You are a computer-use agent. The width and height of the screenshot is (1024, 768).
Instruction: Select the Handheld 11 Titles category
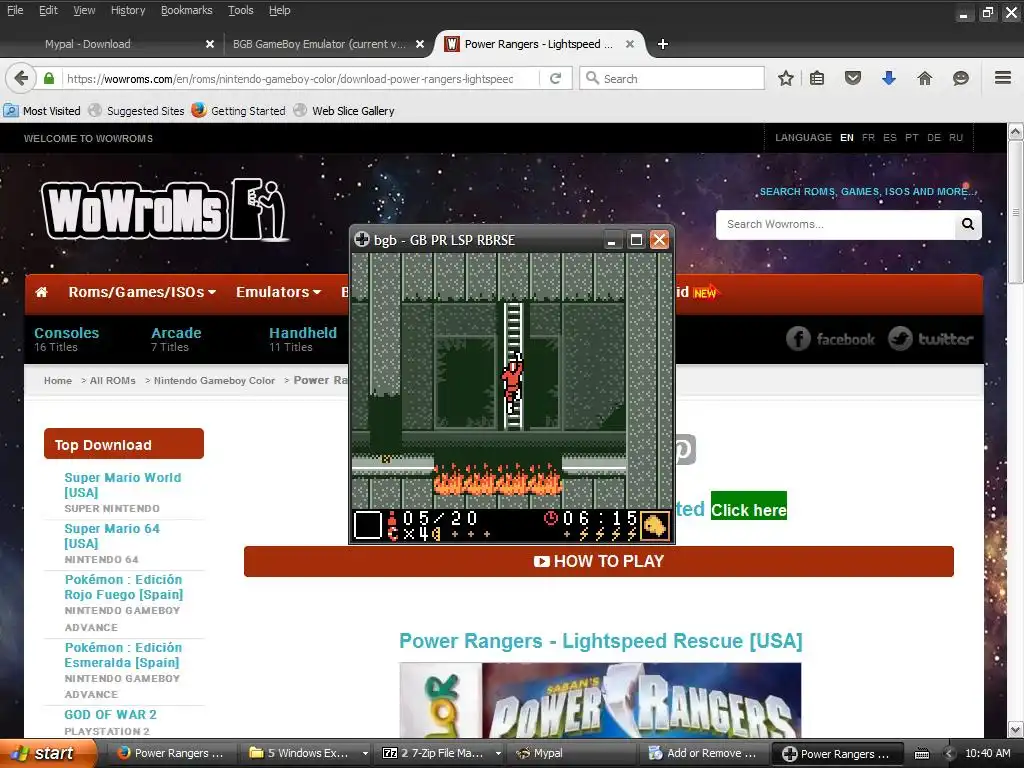[303, 339]
